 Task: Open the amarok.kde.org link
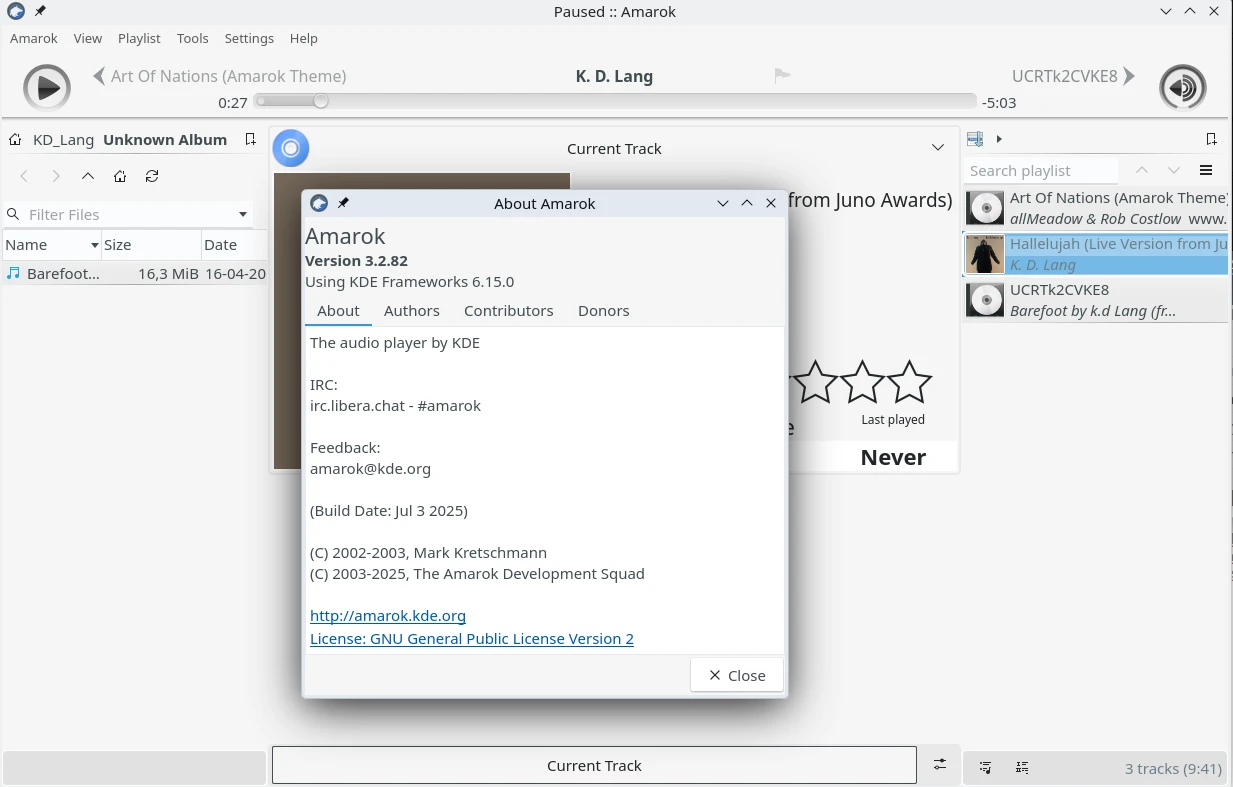[388, 616]
